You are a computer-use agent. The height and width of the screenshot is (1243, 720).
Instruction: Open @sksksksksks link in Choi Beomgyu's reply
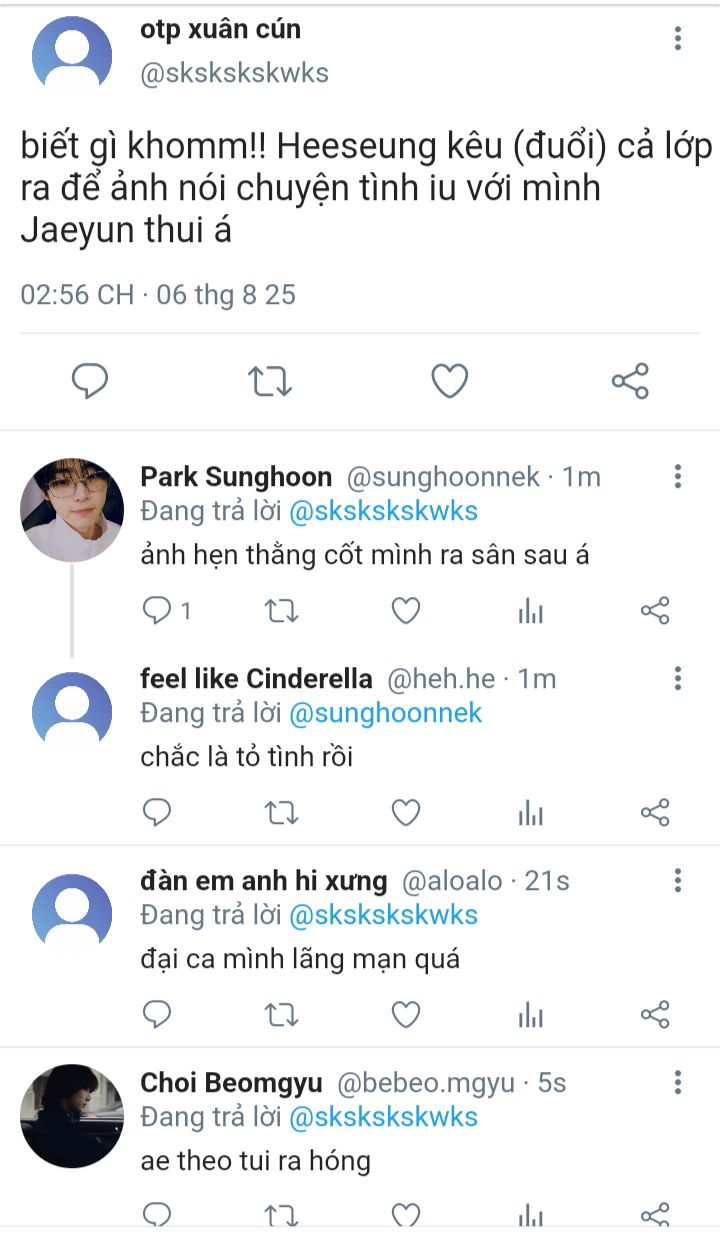pyautogui.click(x=383, y=1117)
